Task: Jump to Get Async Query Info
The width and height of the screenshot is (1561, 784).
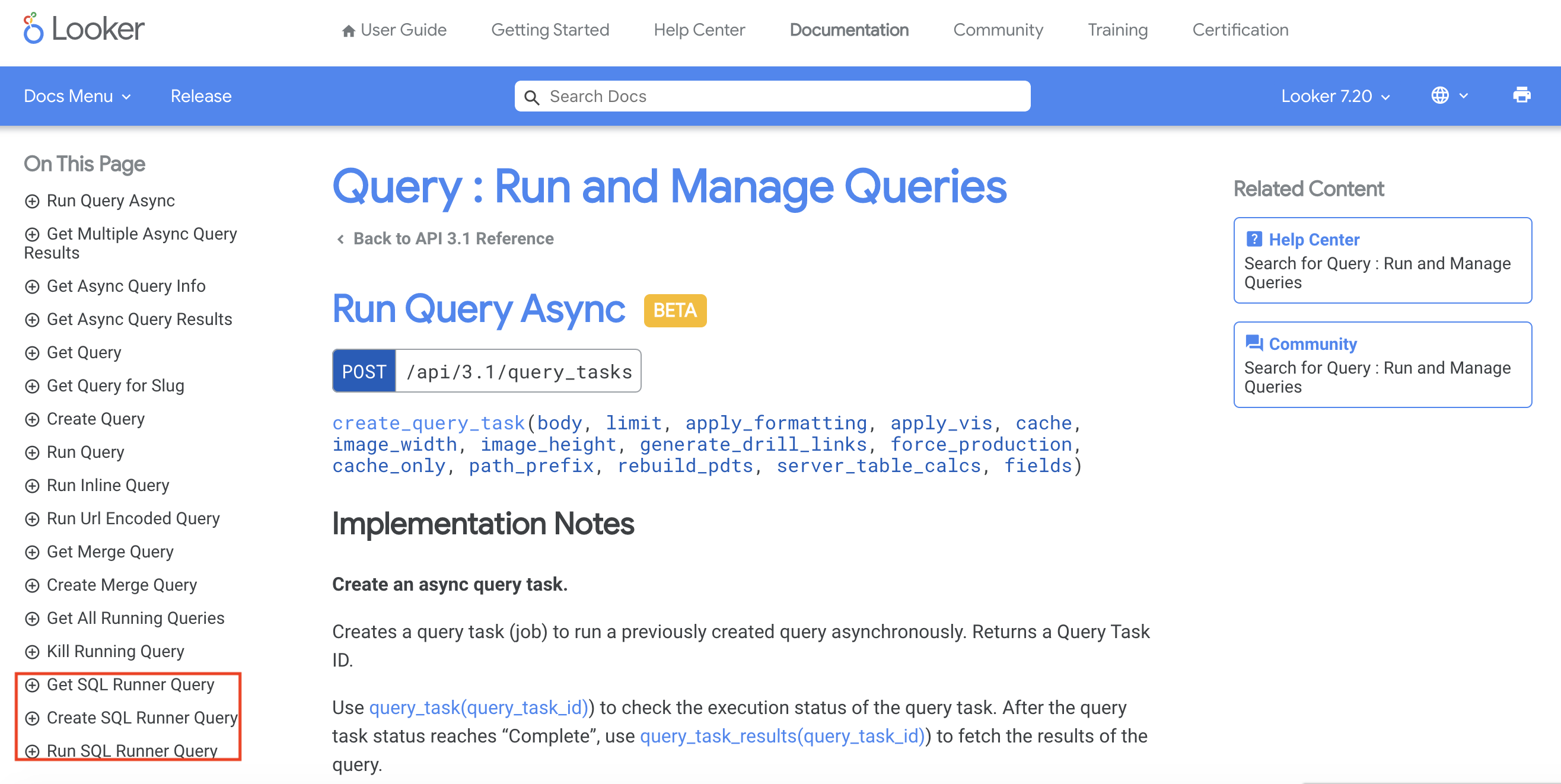Action: pos(126,286)
